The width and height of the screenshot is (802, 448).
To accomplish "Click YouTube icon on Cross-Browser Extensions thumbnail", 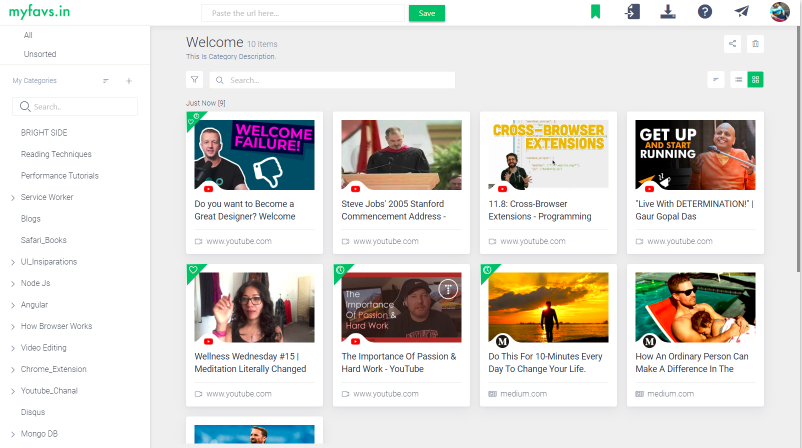I will [x=503, y=189].
